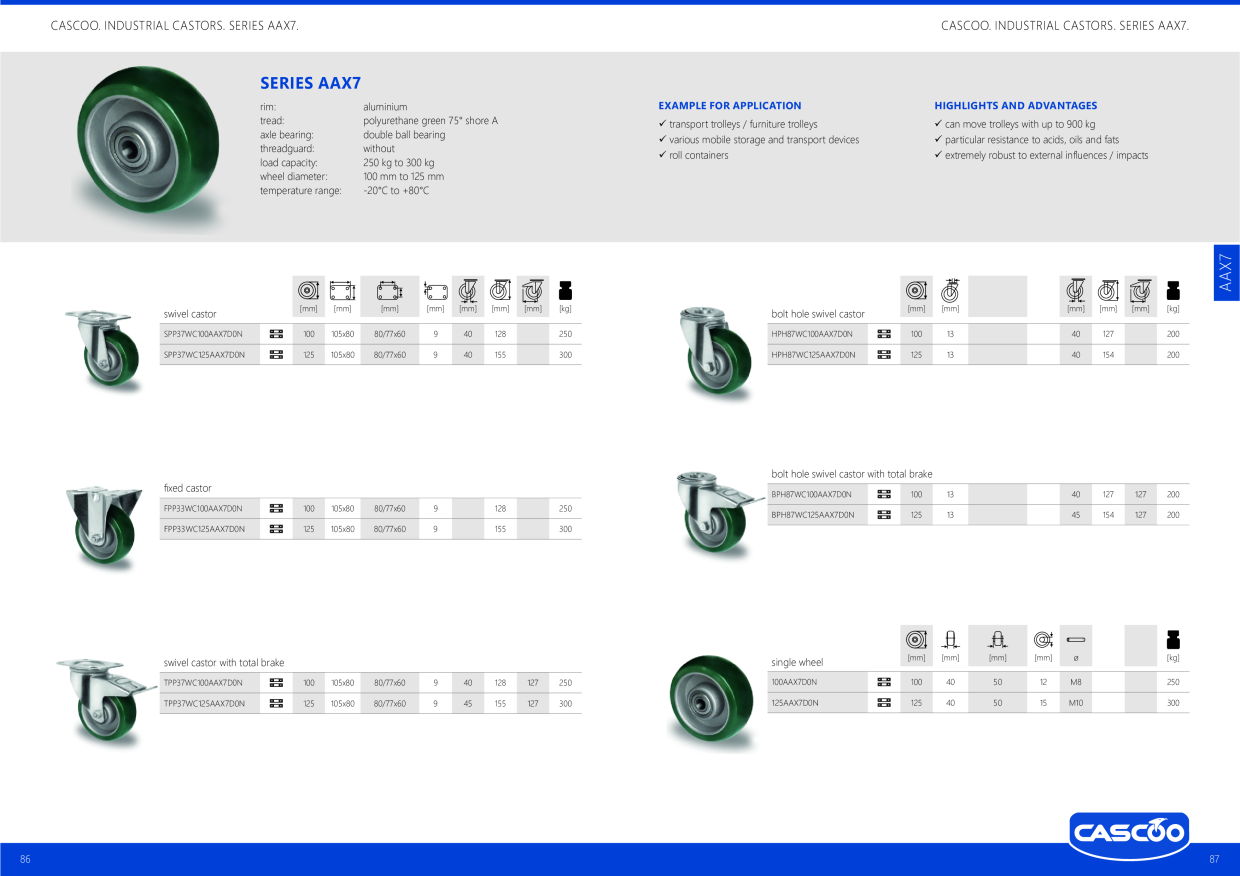Click the axle bolt icon above single wheel table

coord(1076,639)
